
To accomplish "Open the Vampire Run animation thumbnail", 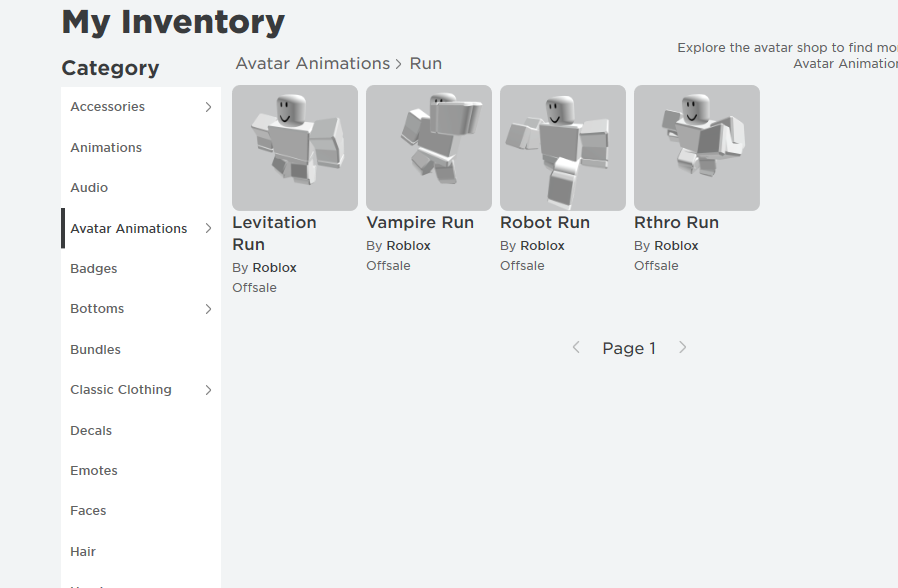I will (x=428, y=147).
